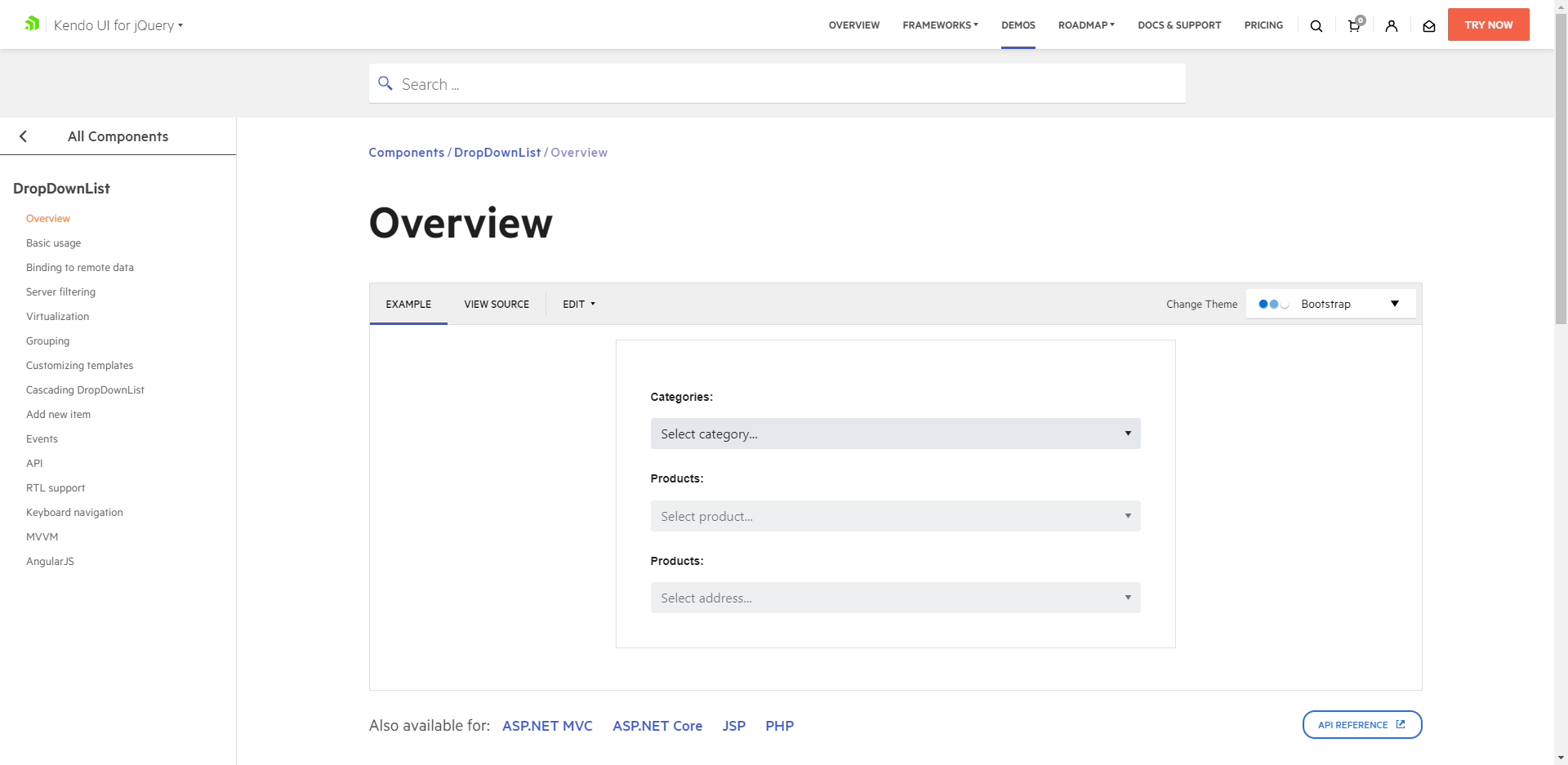Open Binding to remote data demo
This screenshot has width=1568, height=765.
pyautogui.click(x=80, y=267)
